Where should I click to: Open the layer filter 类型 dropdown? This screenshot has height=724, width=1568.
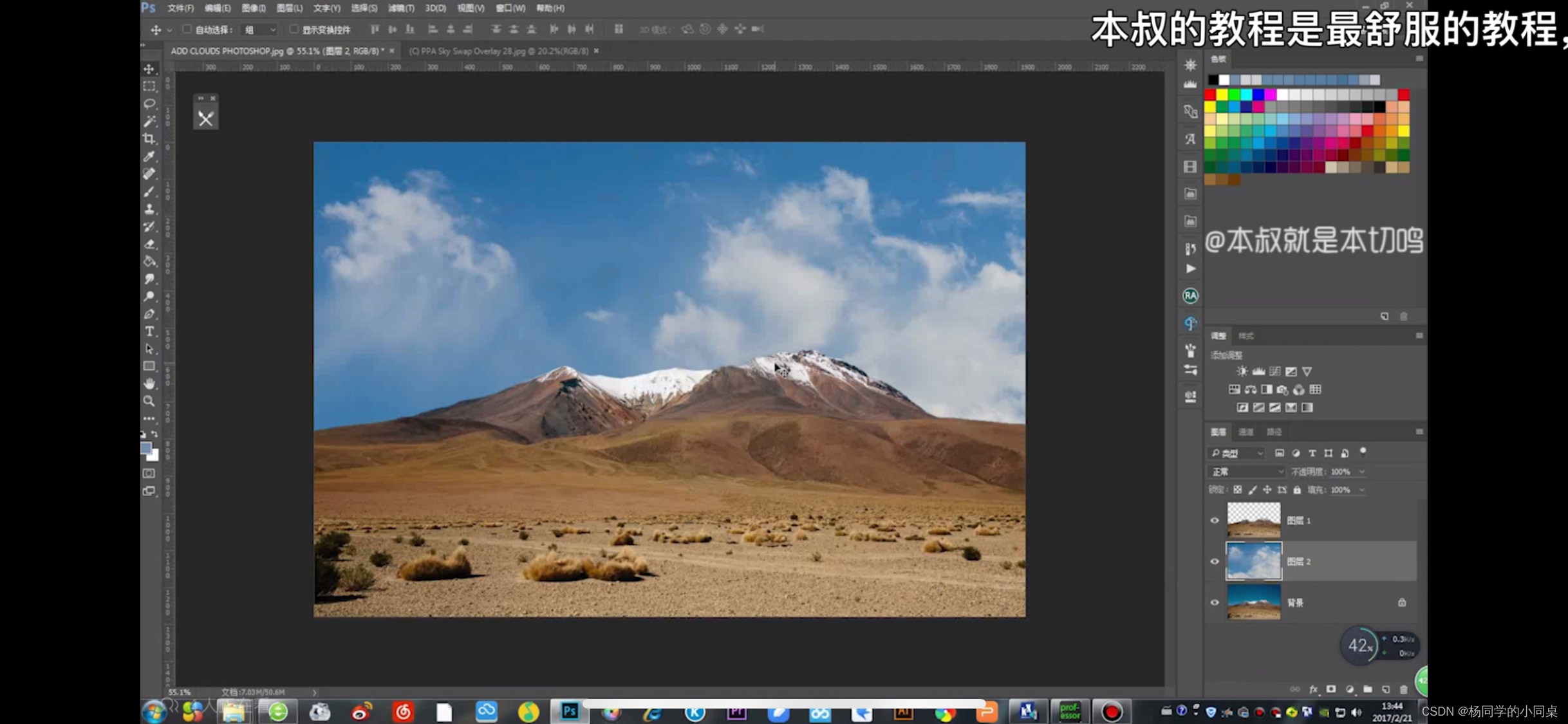[x=1237, y=453]
